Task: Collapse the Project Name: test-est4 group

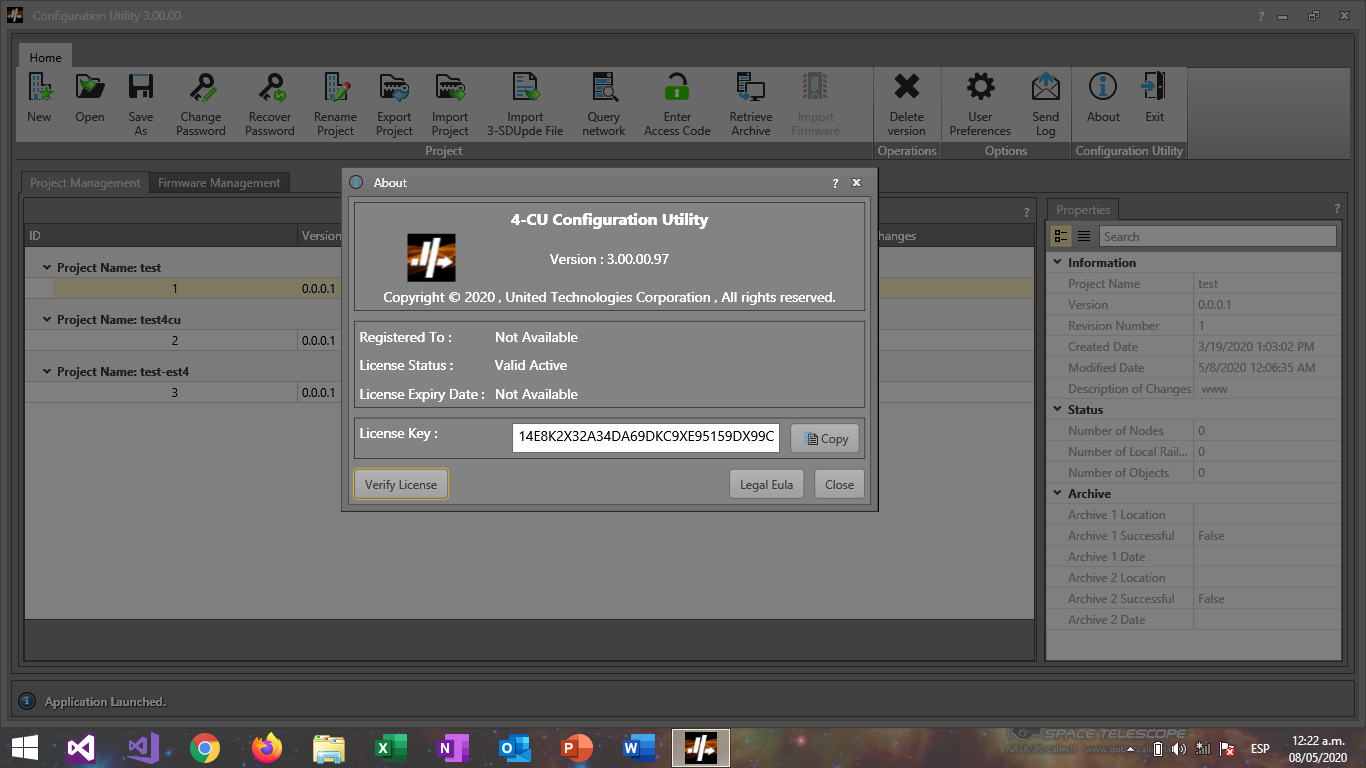Action: point(47,372)
